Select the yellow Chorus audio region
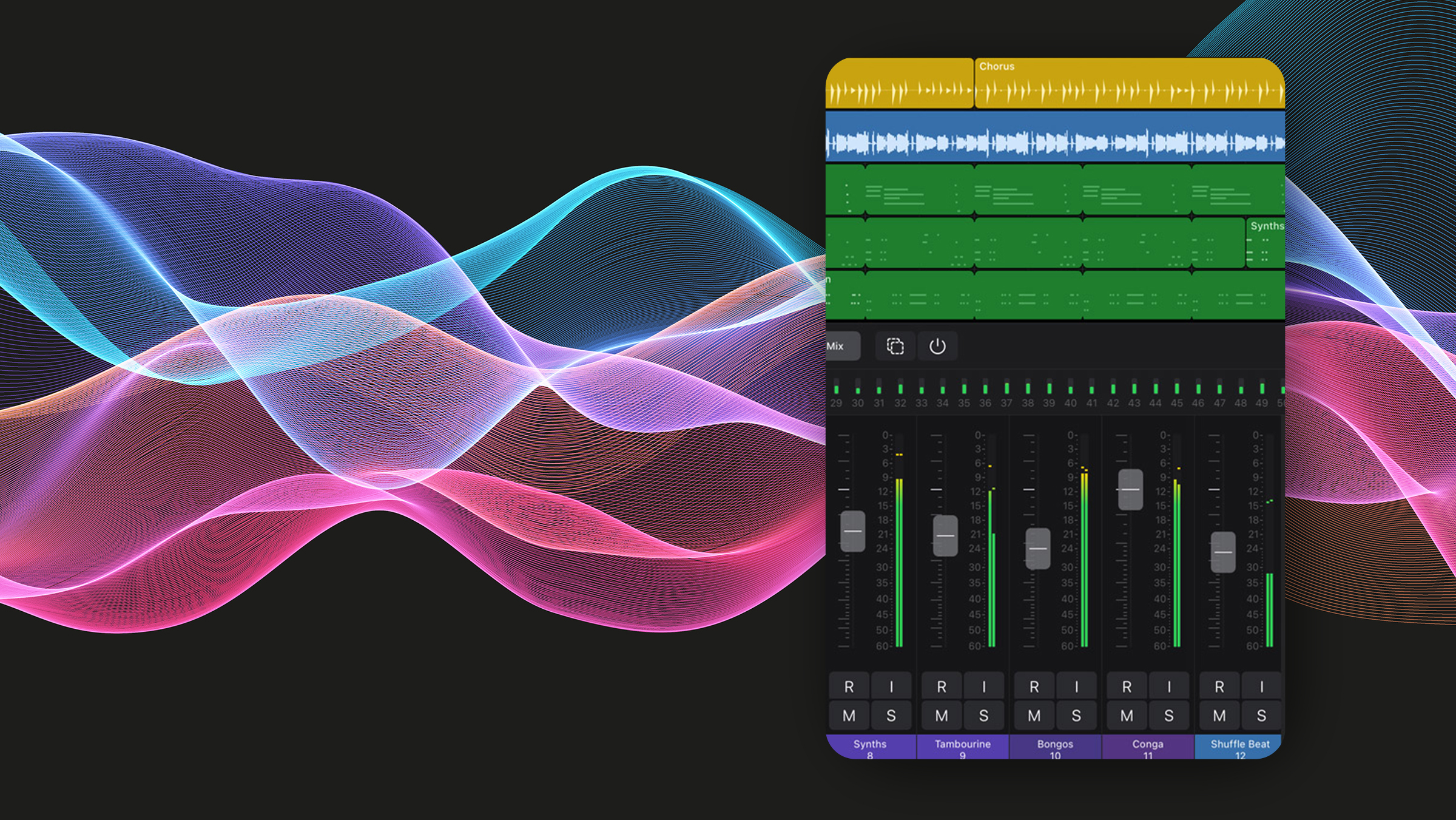 1128,85
